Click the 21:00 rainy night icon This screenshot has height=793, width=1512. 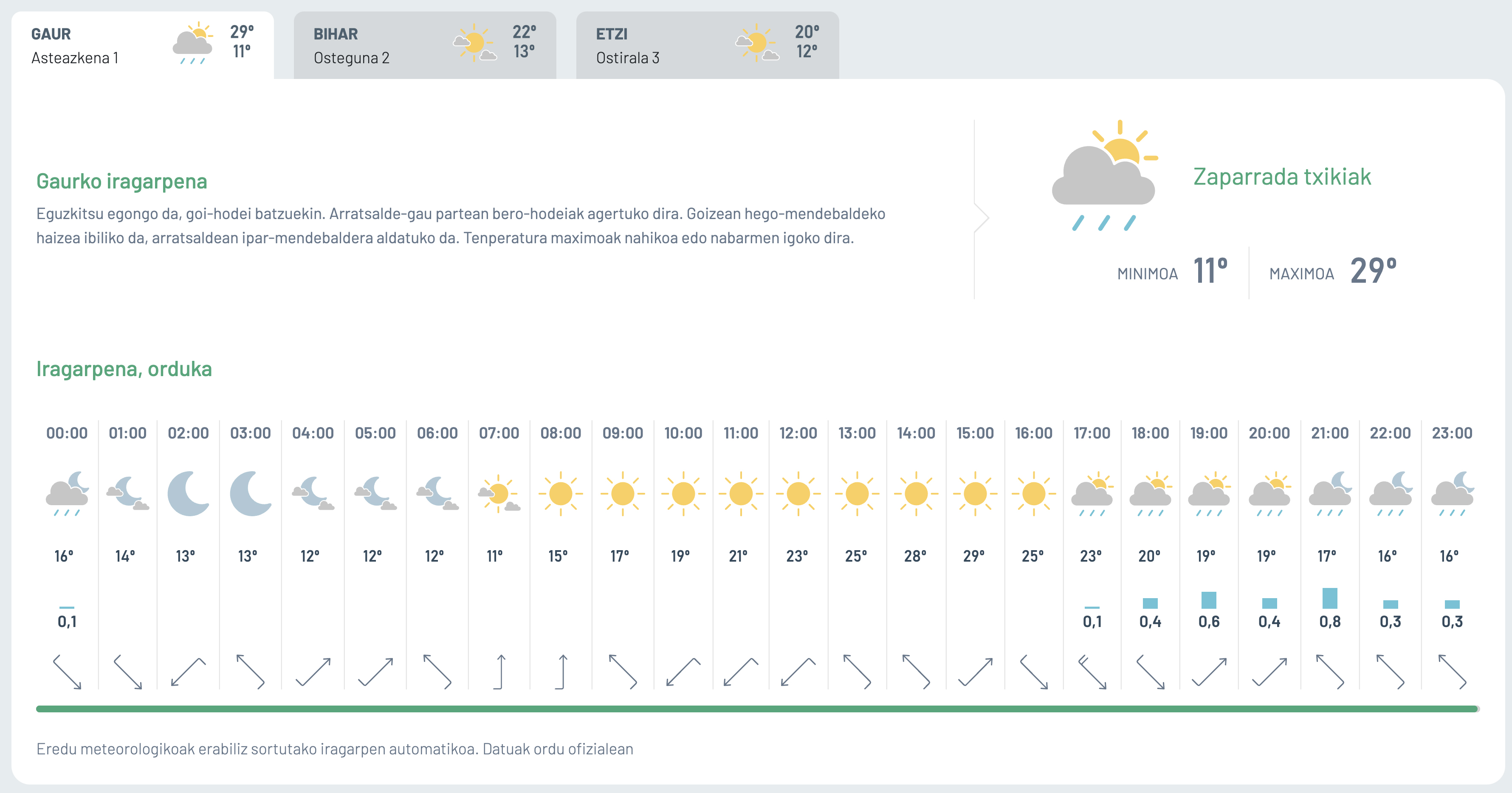1330,493
